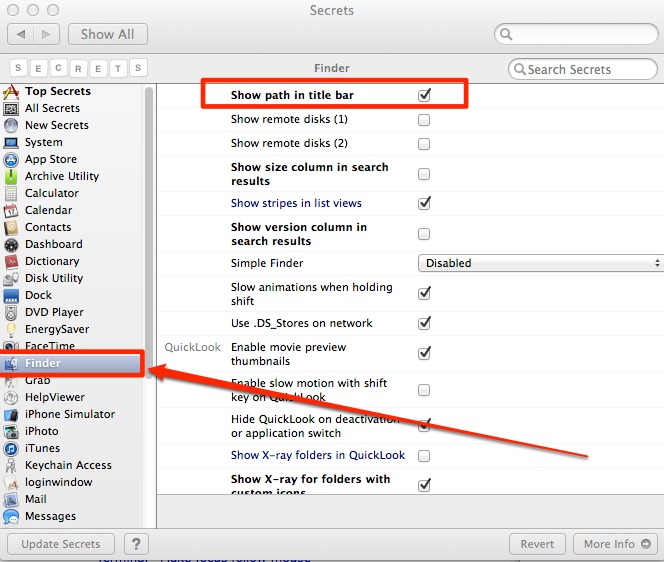Open the App Store icon in sidebar
The image size is (664, 562).
11,159
